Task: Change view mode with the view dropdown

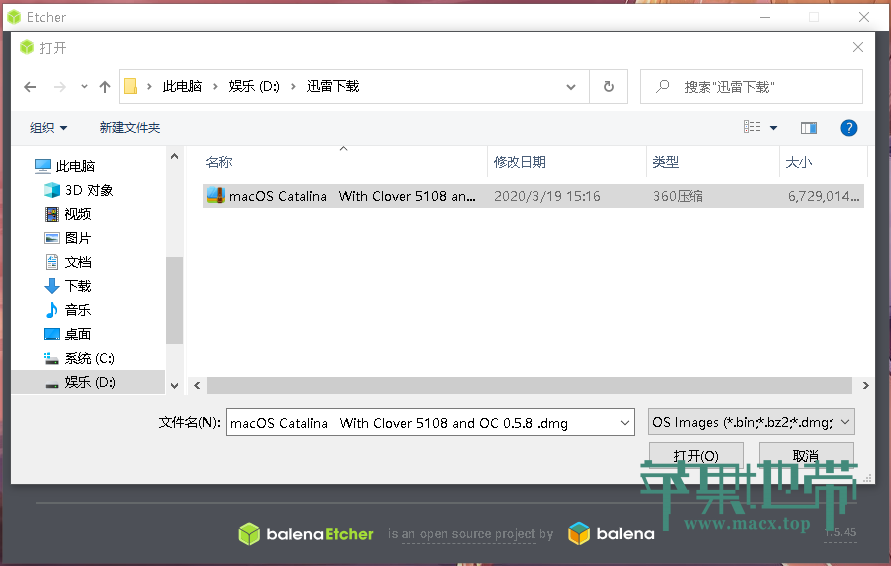Action: [x=773, y=128]
